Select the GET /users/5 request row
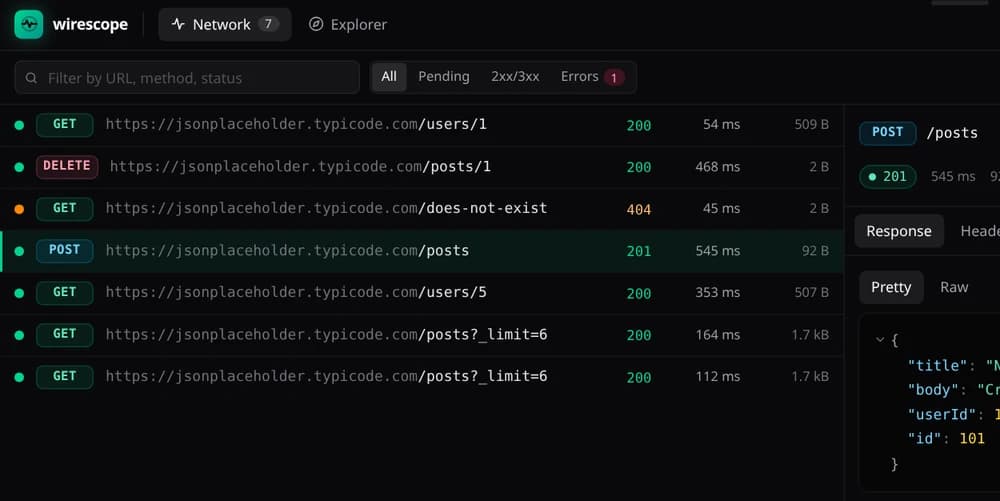Screen dimensions: 1000x501 click(422, 293)
